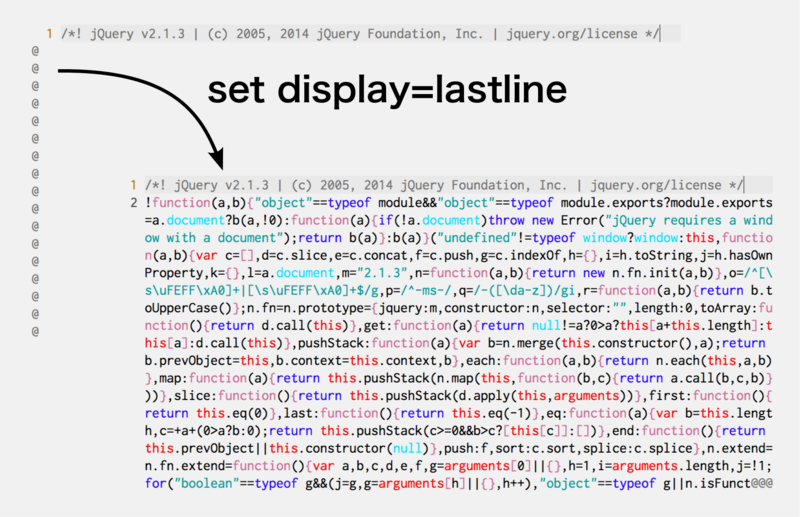Viewport: 800px width, 517px height.
Task: Click the row starting with ))},slice:function()
Action: (x=458, y=396)
